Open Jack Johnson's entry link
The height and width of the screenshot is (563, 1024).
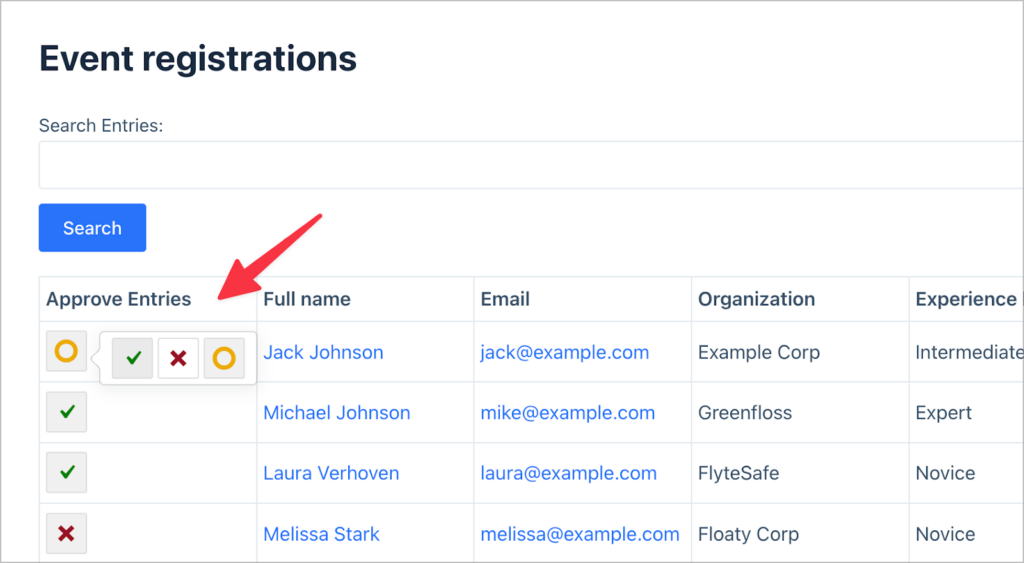(323, 352)
